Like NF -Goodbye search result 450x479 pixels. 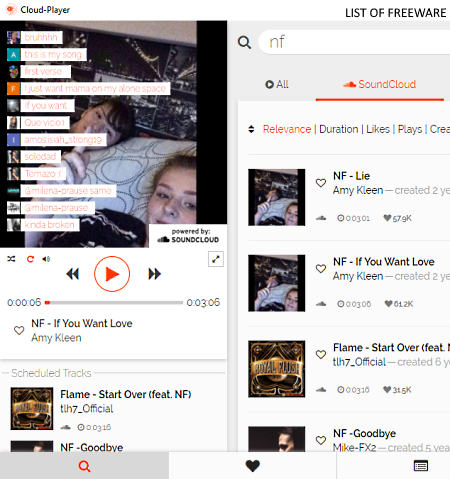point(321,440)
